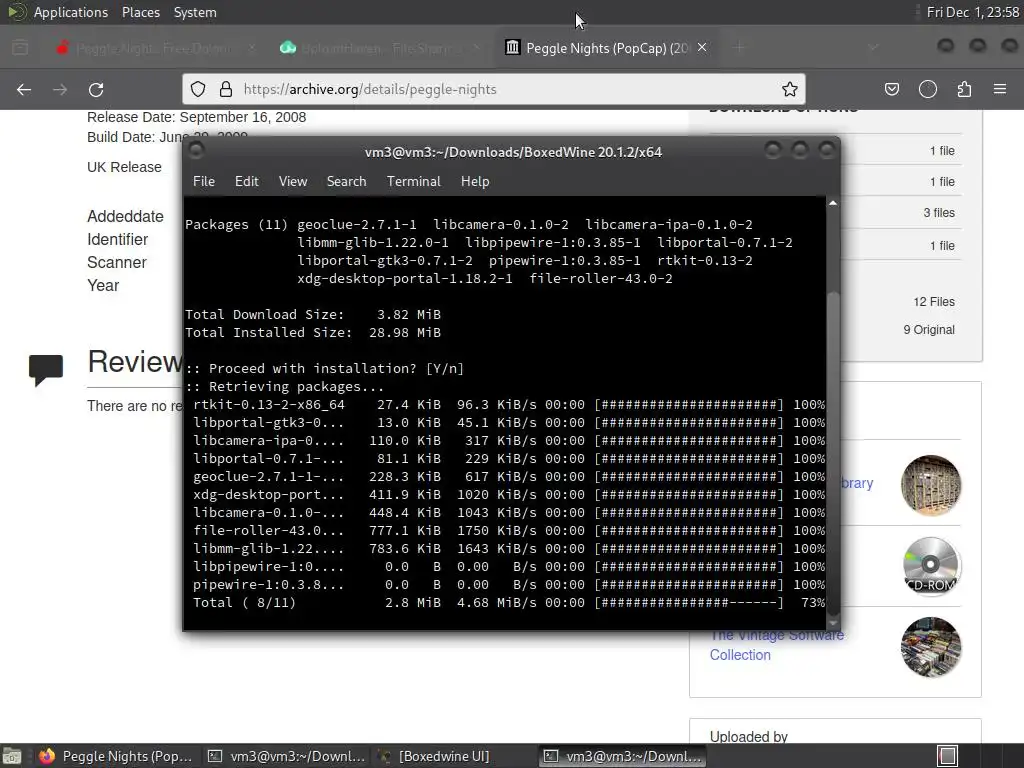Viewport: 1024px width, 768px height.
Task: Open the terminal File menu
Action: click(x=204, y=182)
